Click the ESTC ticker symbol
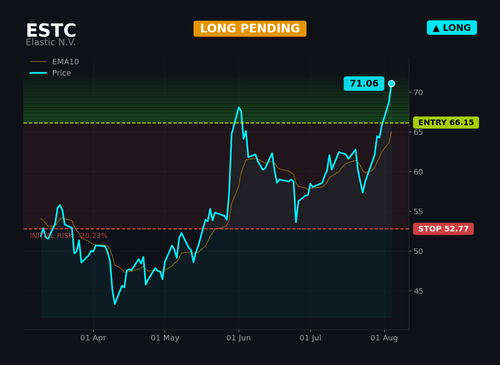Screen dimensions: 500x365 (x=51, y=30)
